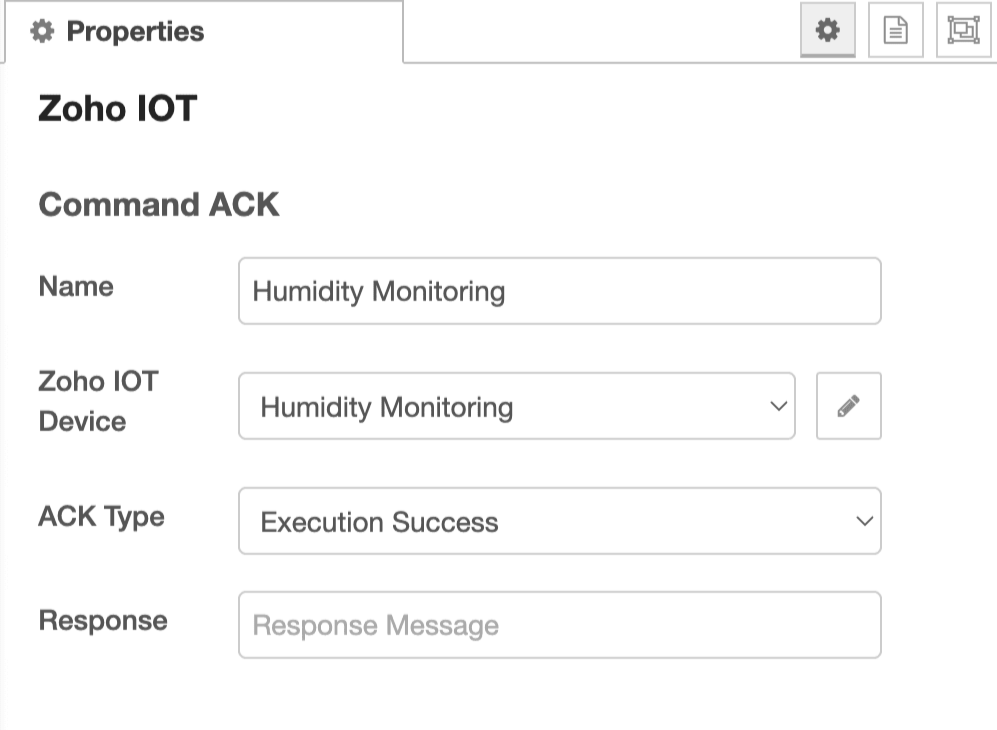
Task: Click the Command ACK section heading
Action: pos(159,205)
